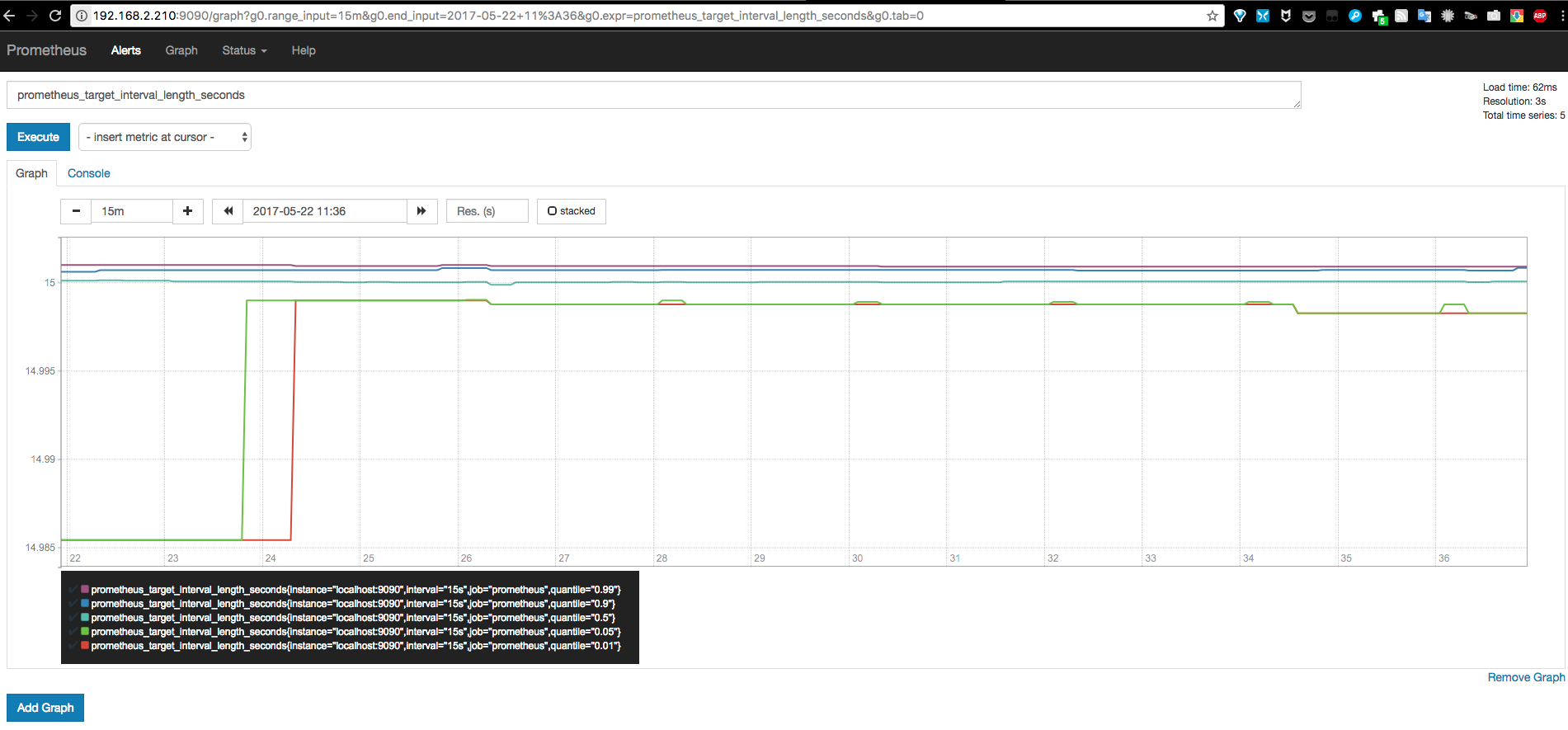The width and height of the screenshot is (1568, 730).
Task: Open the Graph page in the navbar
Action: [181, 50]
